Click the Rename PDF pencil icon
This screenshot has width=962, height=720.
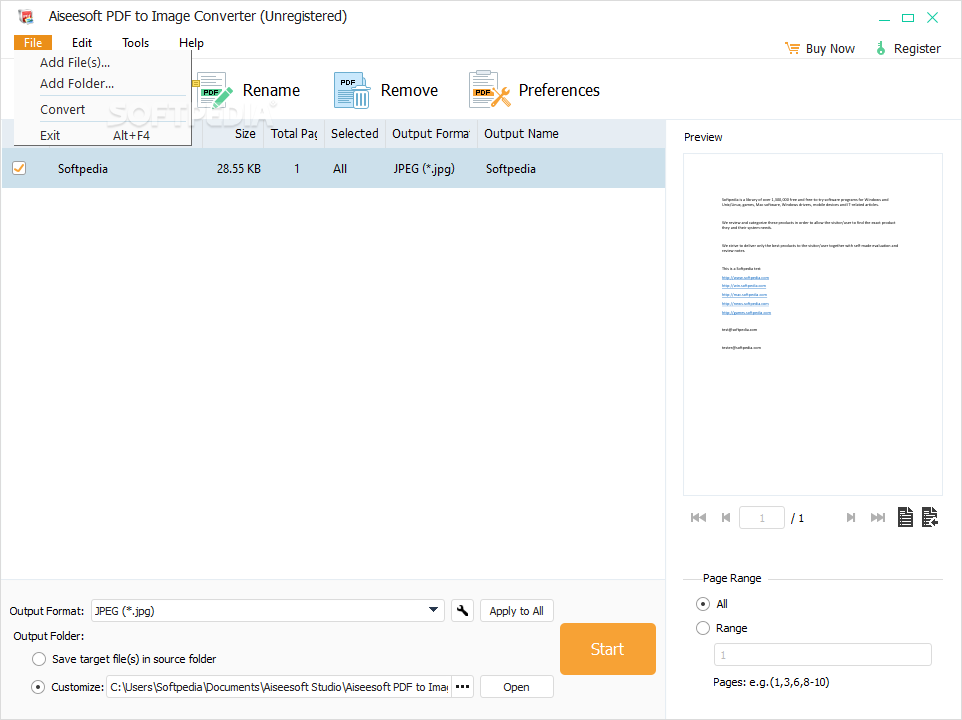click(214, 90)
